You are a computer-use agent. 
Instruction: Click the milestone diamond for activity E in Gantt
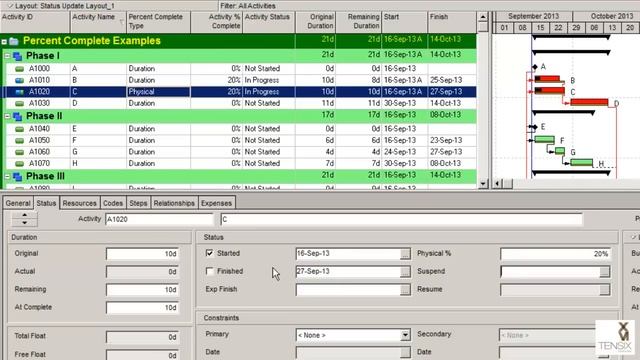535,127
